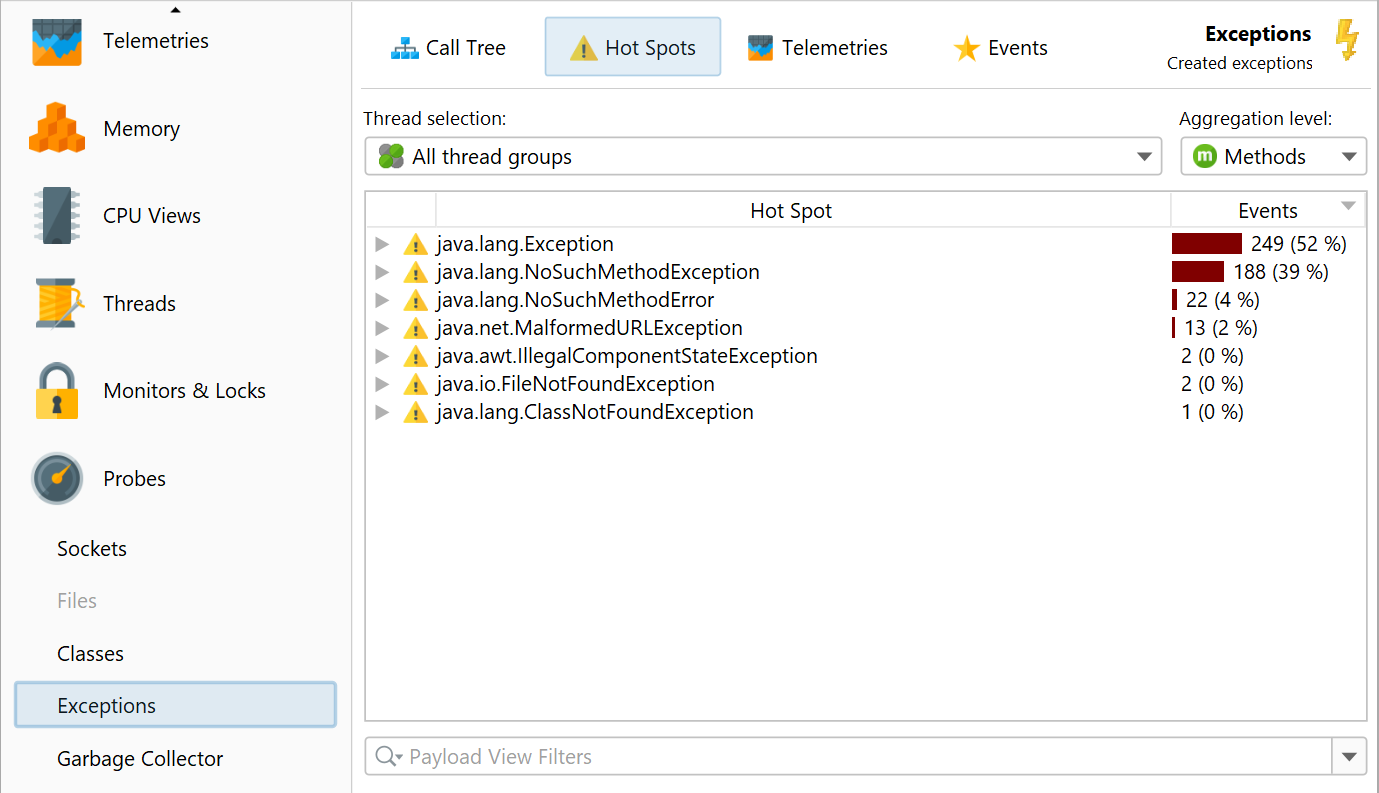Open CPU Views chip icon
The height and width of the screenshot is (793, 1379).
tap(56, 216)
